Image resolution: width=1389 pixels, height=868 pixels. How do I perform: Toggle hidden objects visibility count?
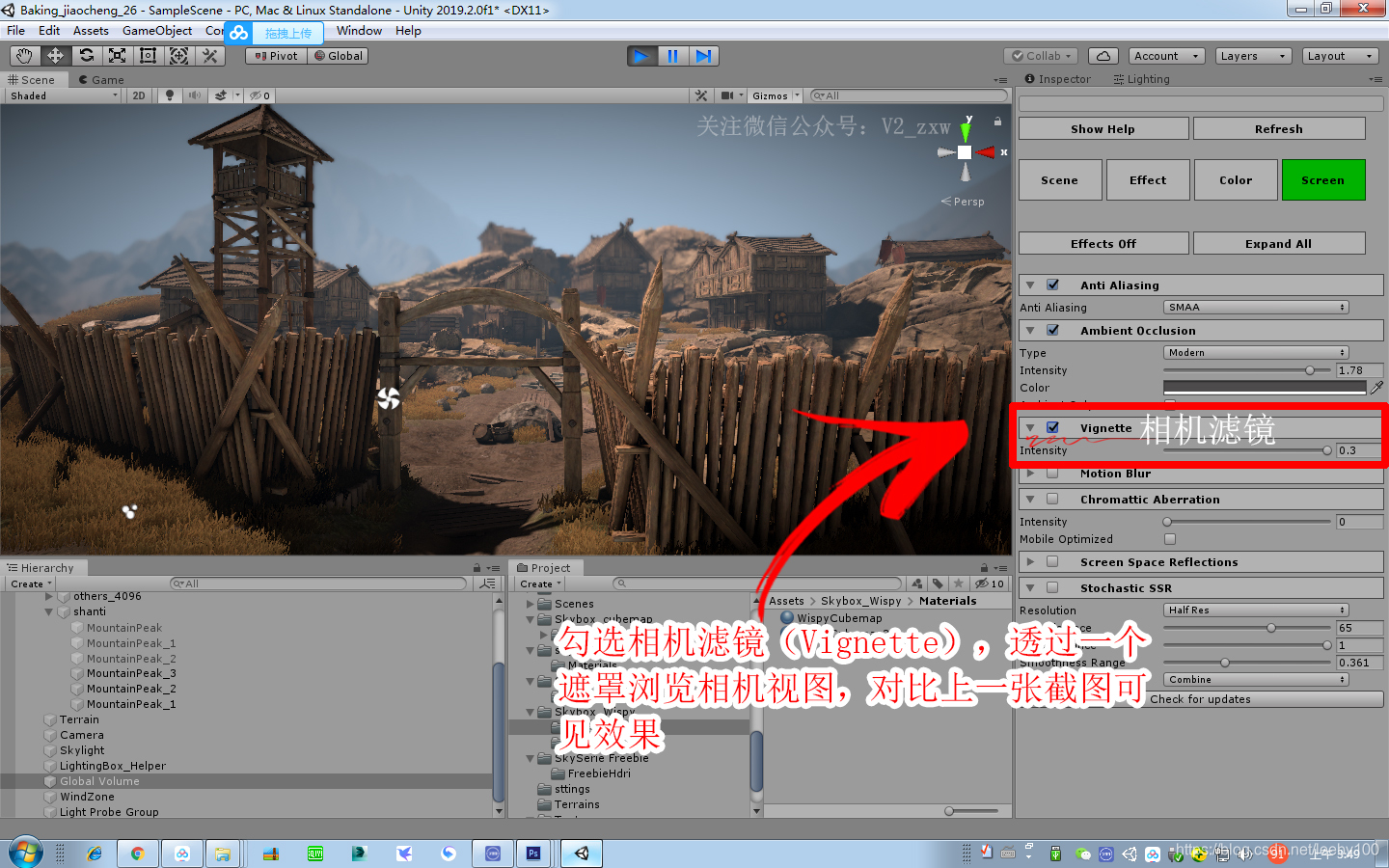(260, 95)
